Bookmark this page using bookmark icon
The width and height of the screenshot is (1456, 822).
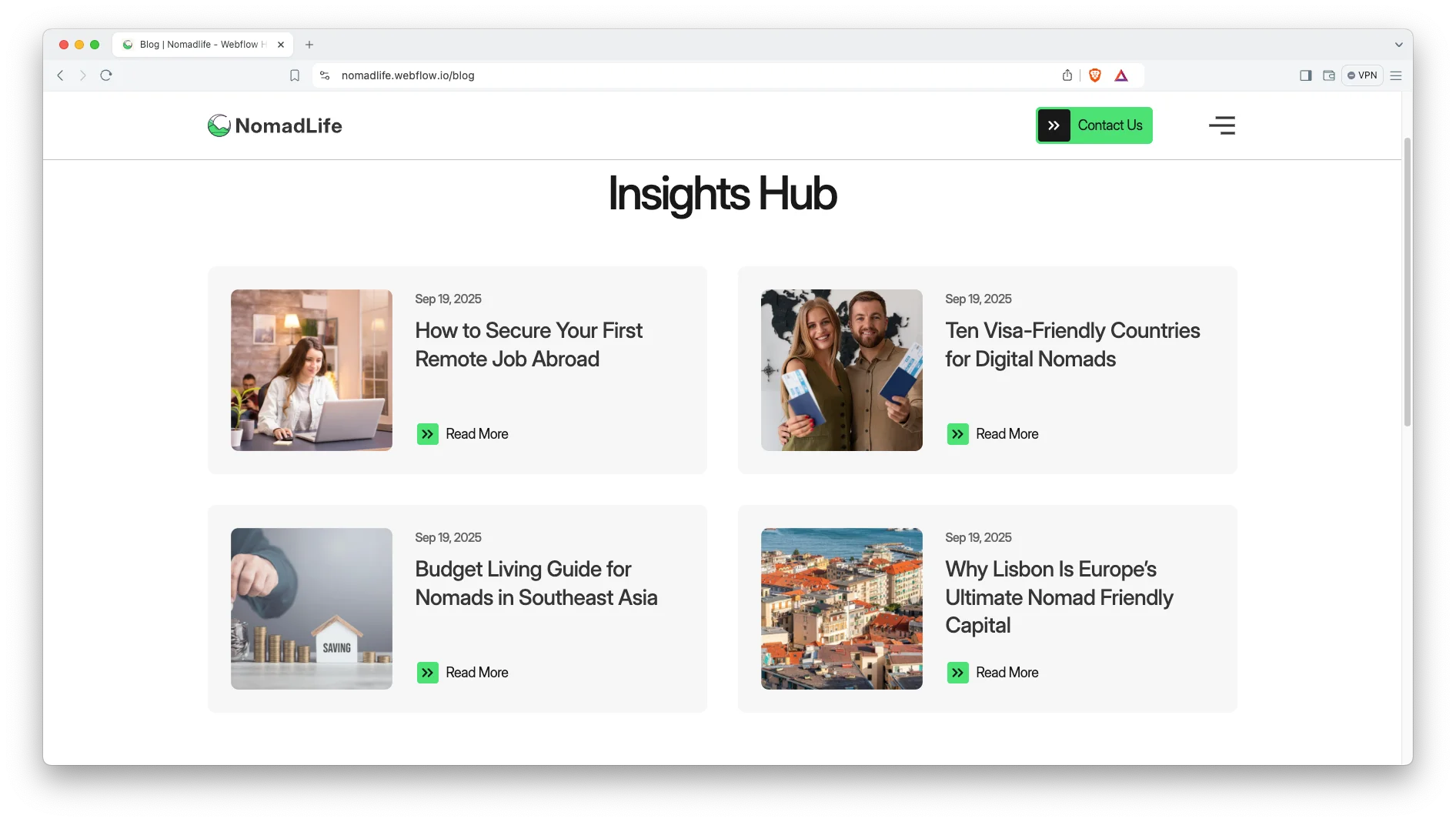click(x=295, y=75)
